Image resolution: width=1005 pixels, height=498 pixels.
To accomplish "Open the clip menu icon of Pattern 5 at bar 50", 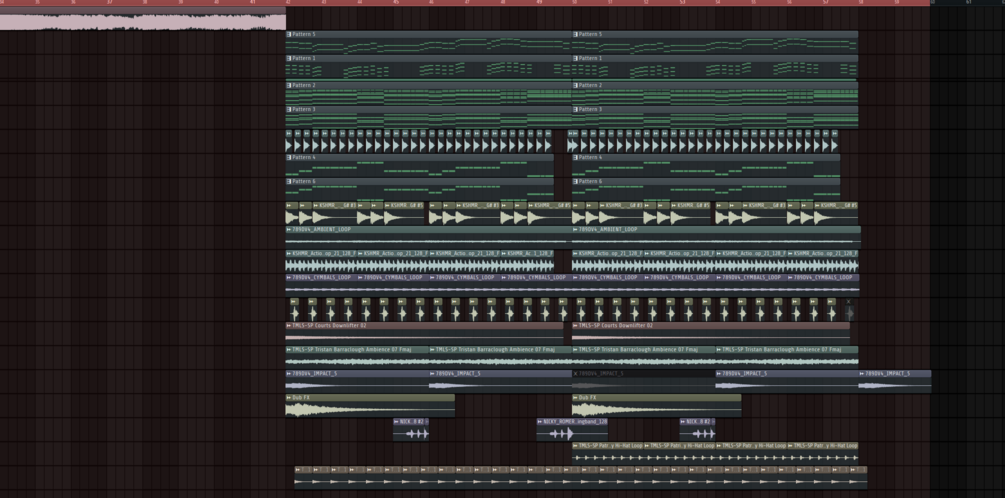I will [576, 35].
